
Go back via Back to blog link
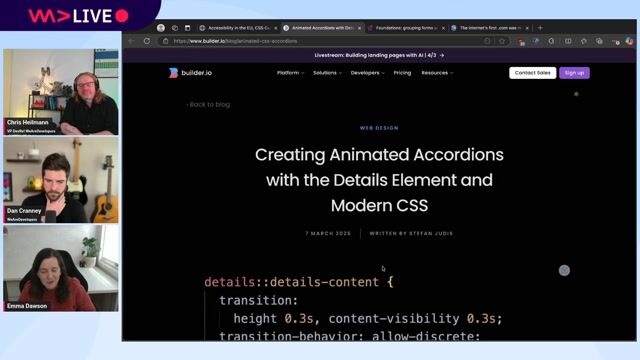[x=208, y=104]
